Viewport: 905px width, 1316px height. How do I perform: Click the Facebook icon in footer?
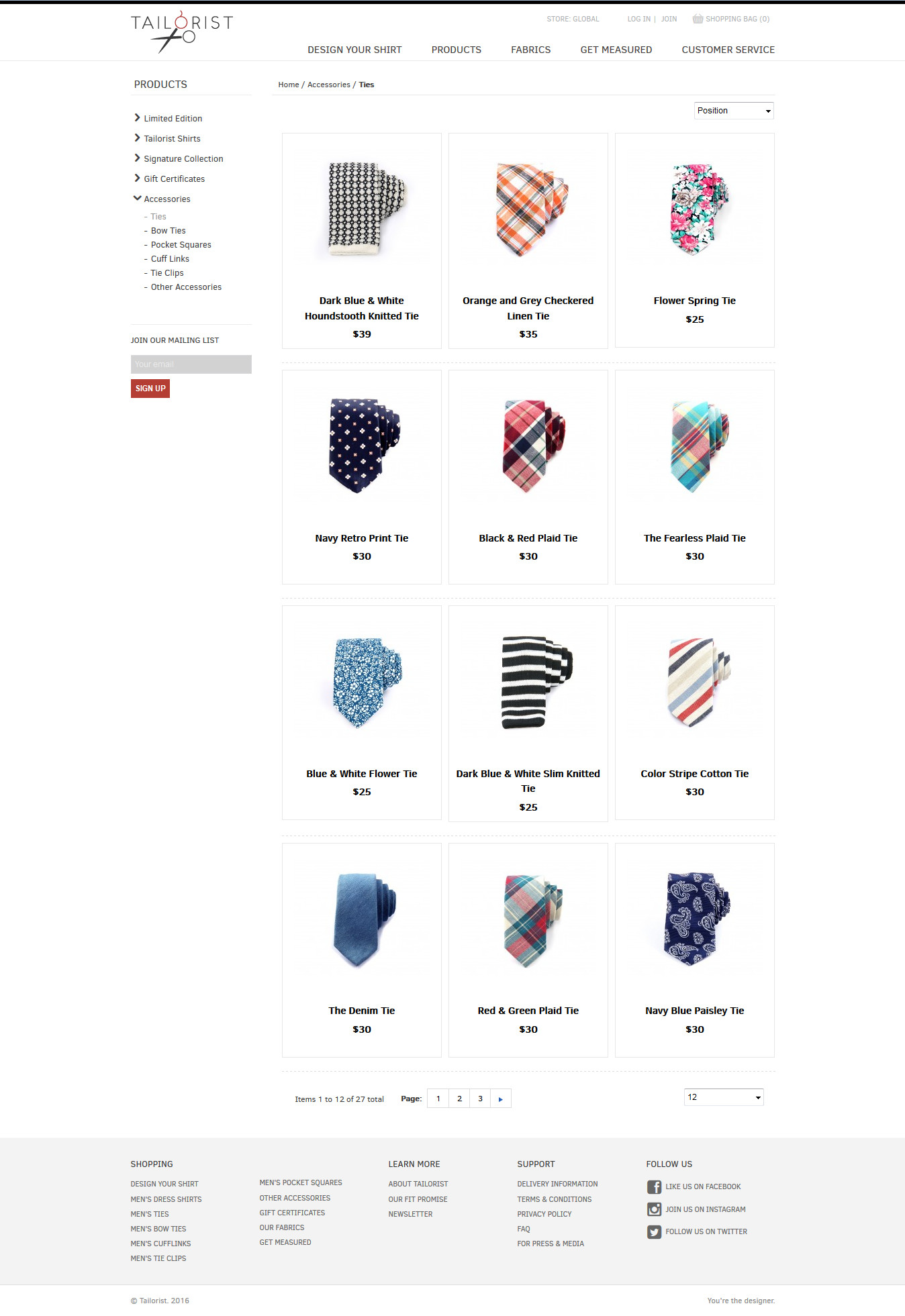click(x=654, y=1186)
